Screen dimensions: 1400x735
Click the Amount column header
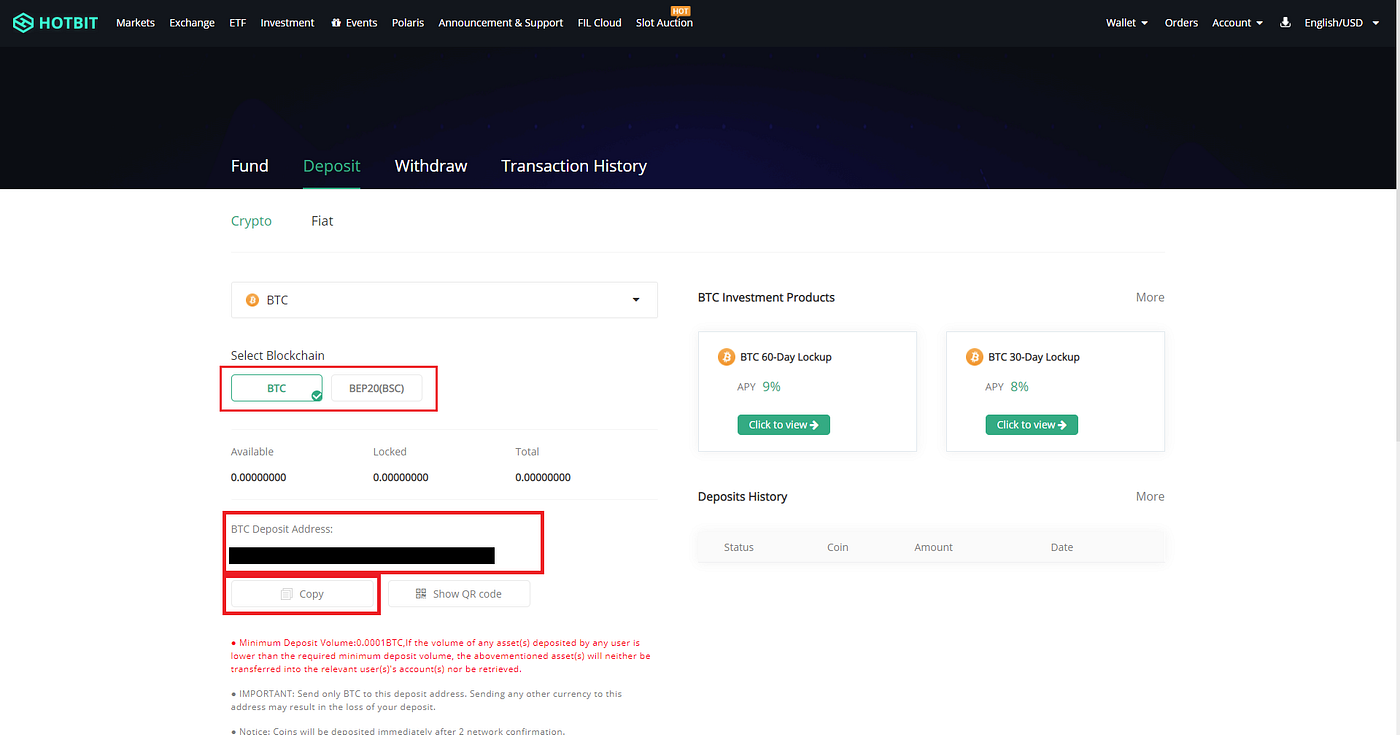pyautogui.click(x=934, y=547)
